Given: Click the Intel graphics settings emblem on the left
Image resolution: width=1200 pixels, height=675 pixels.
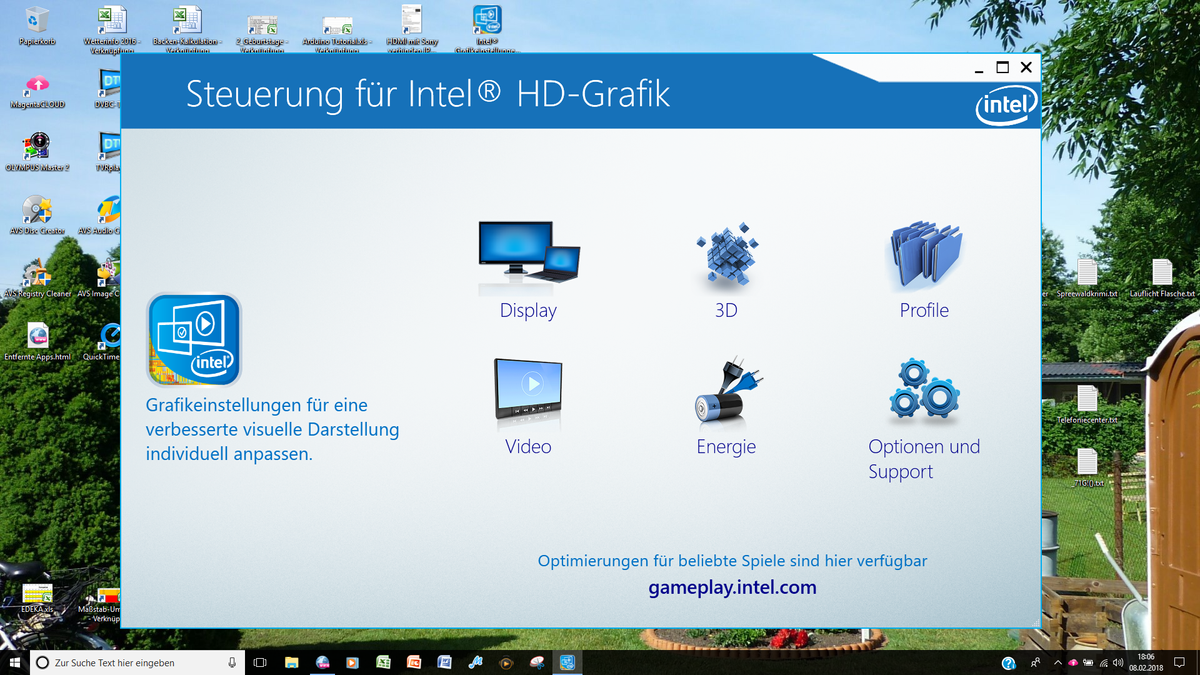Looking at the screenshot, I should [193, 339].
